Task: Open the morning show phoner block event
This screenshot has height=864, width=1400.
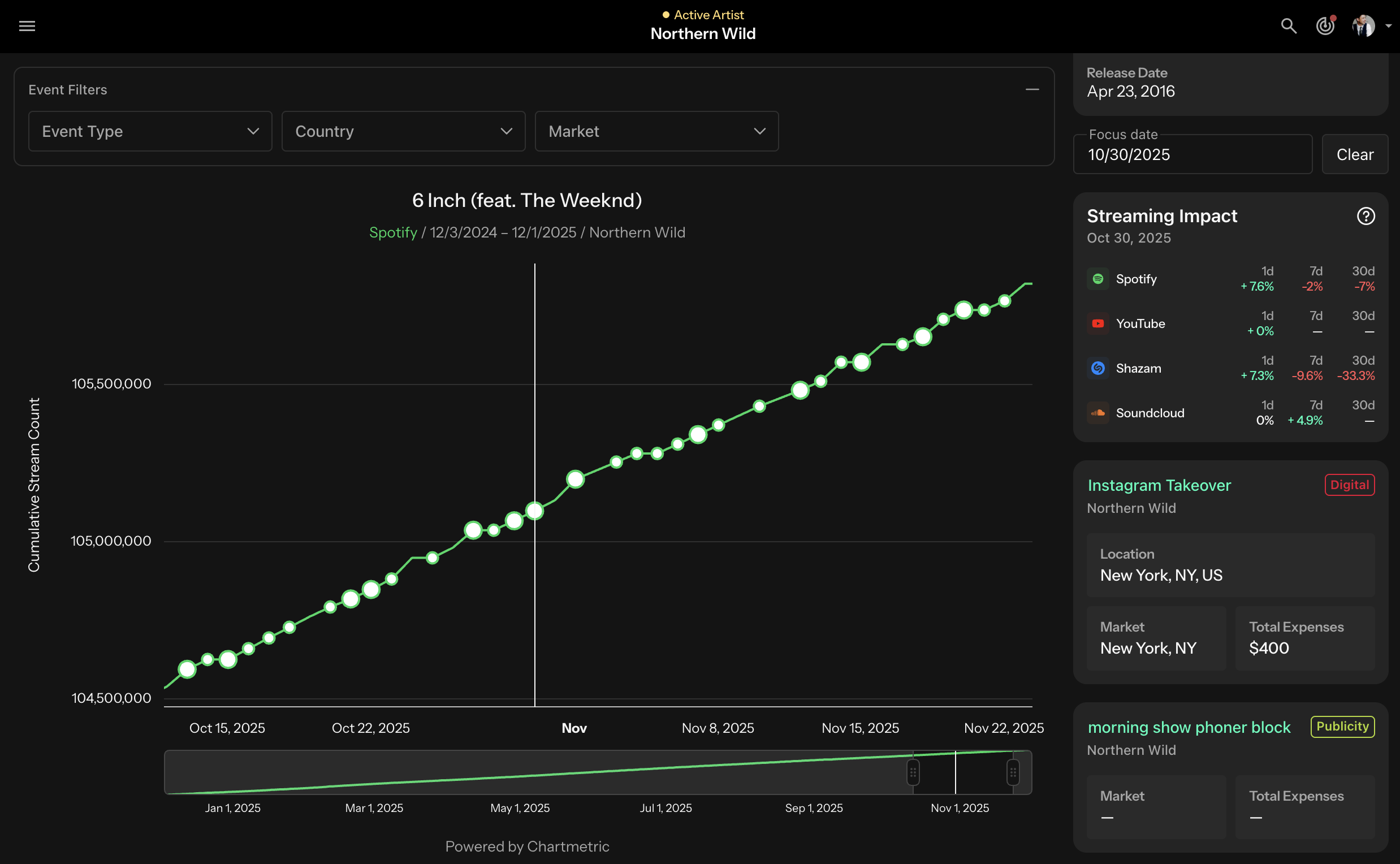Action: (1189, 727)
